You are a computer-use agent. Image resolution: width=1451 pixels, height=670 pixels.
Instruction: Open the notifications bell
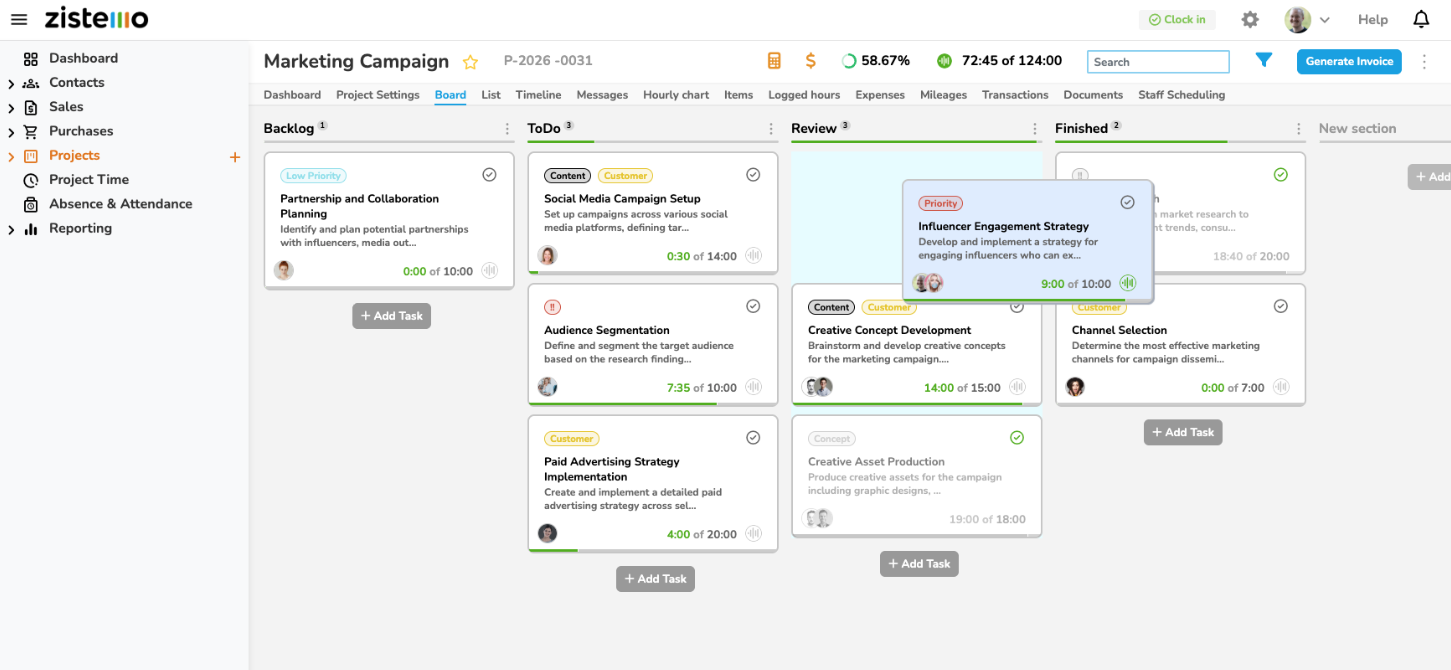click(1421, 19)
